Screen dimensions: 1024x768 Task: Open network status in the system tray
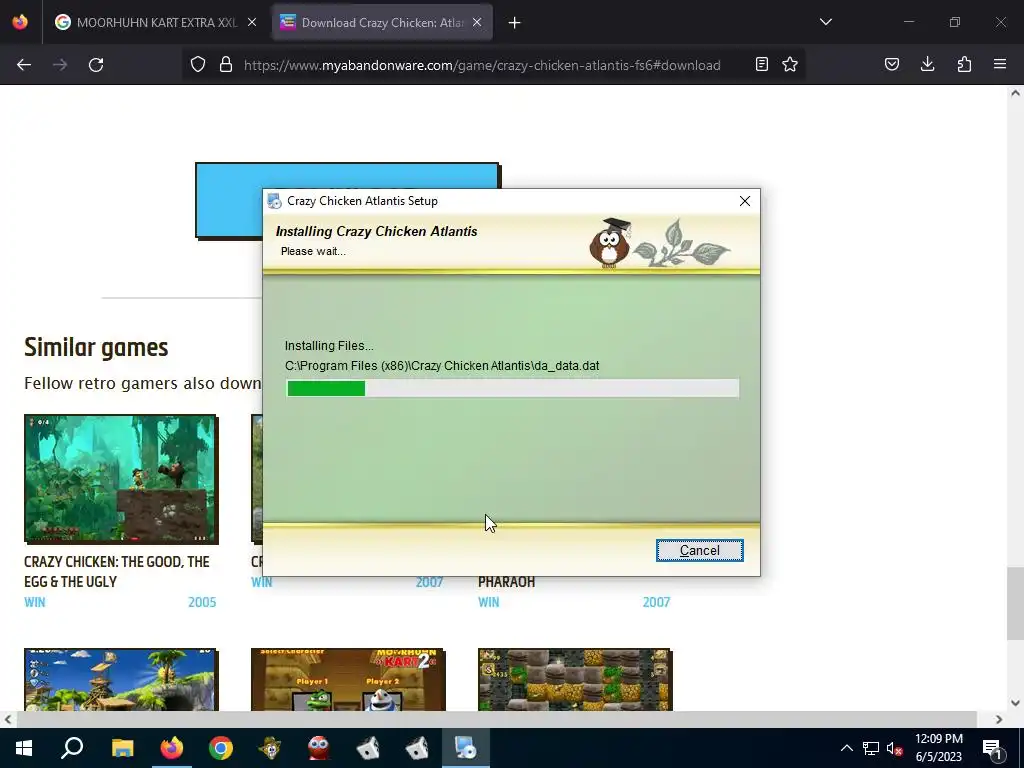pos(871,748)
